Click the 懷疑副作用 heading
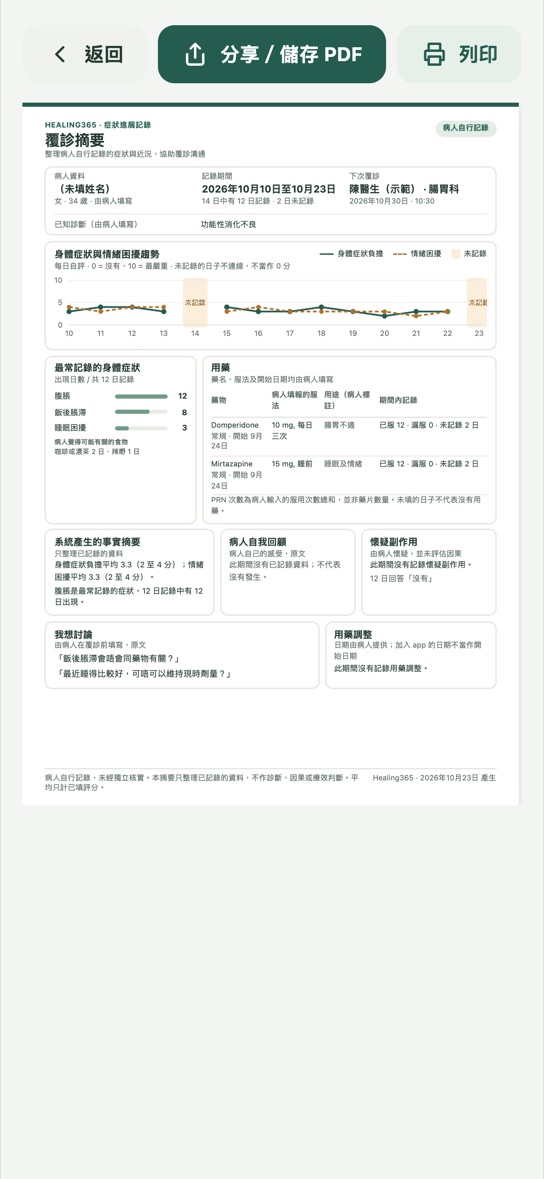 coord(394,541)
